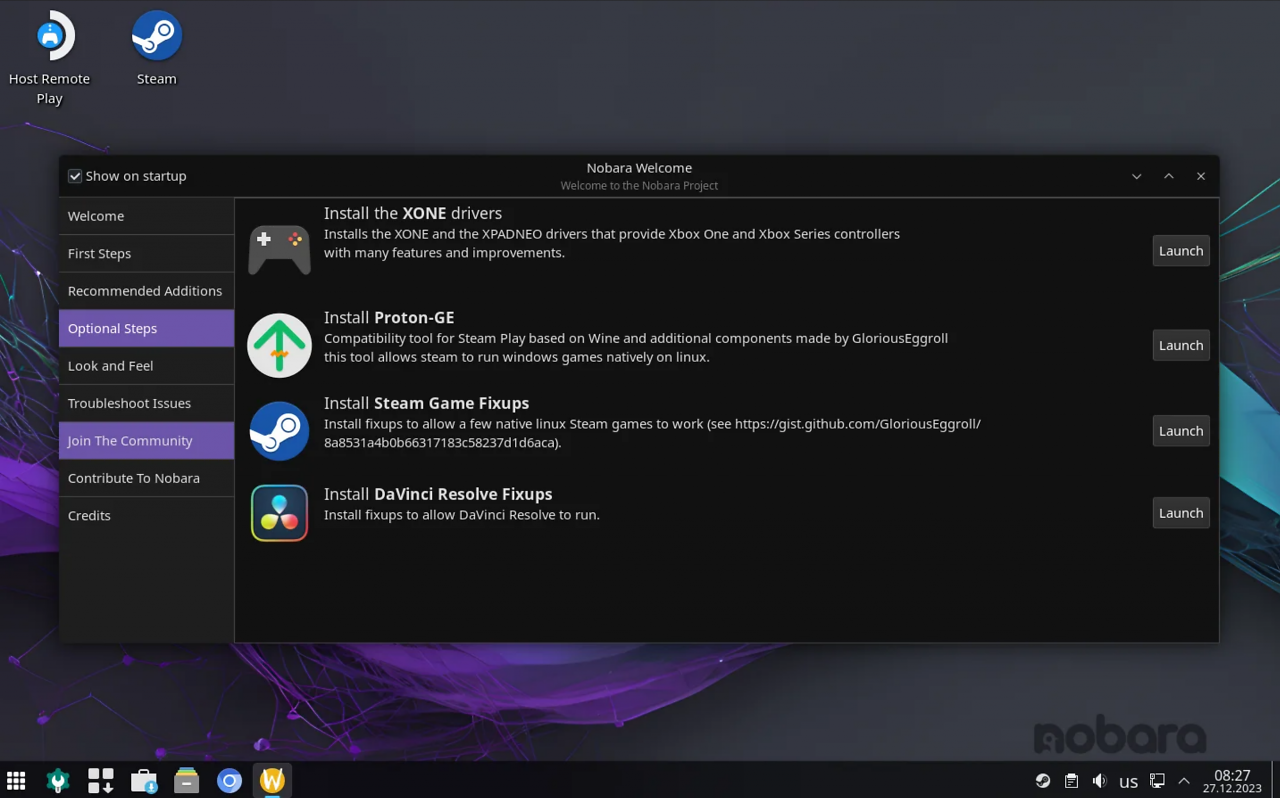
Task: Click the Show Desktop strip beside the clock
Action: (x=1275, y=781)
